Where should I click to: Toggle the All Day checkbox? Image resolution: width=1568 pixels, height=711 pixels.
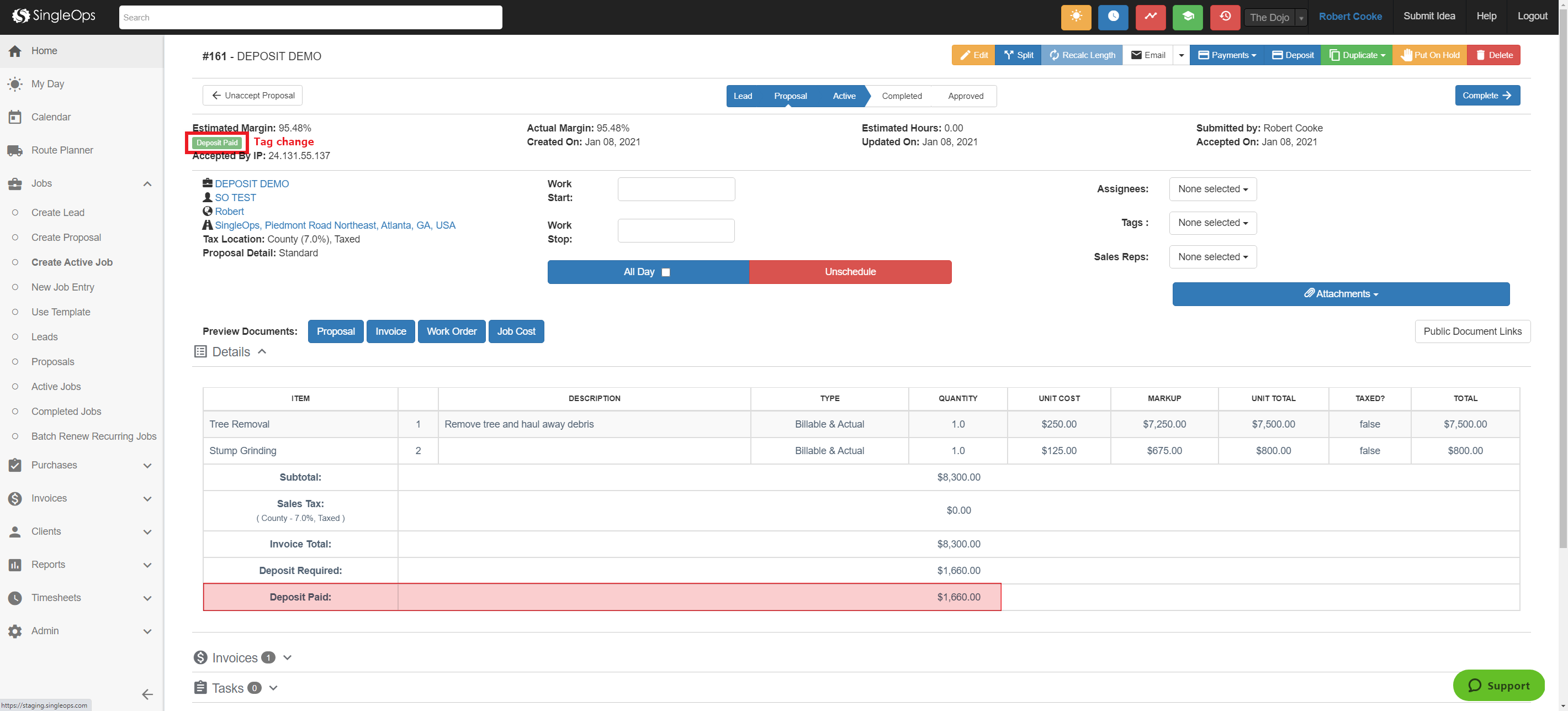click(x=666, y=272)
